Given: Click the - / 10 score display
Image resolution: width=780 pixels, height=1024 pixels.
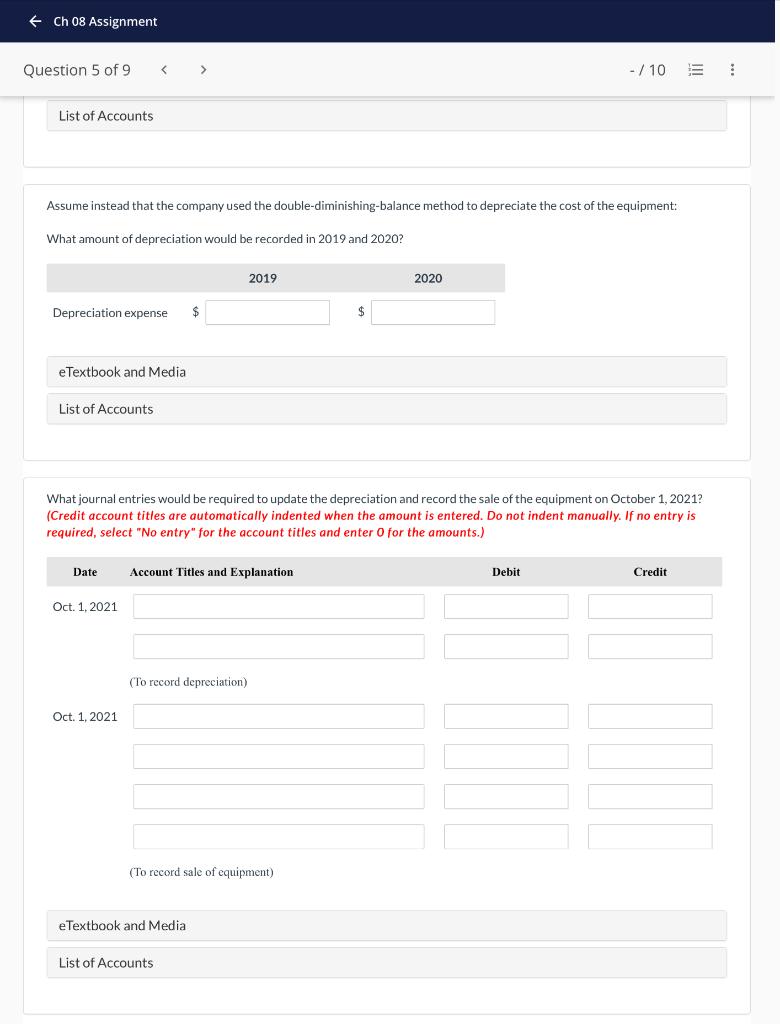Looking at the screenshot, I should pos(647,70).
